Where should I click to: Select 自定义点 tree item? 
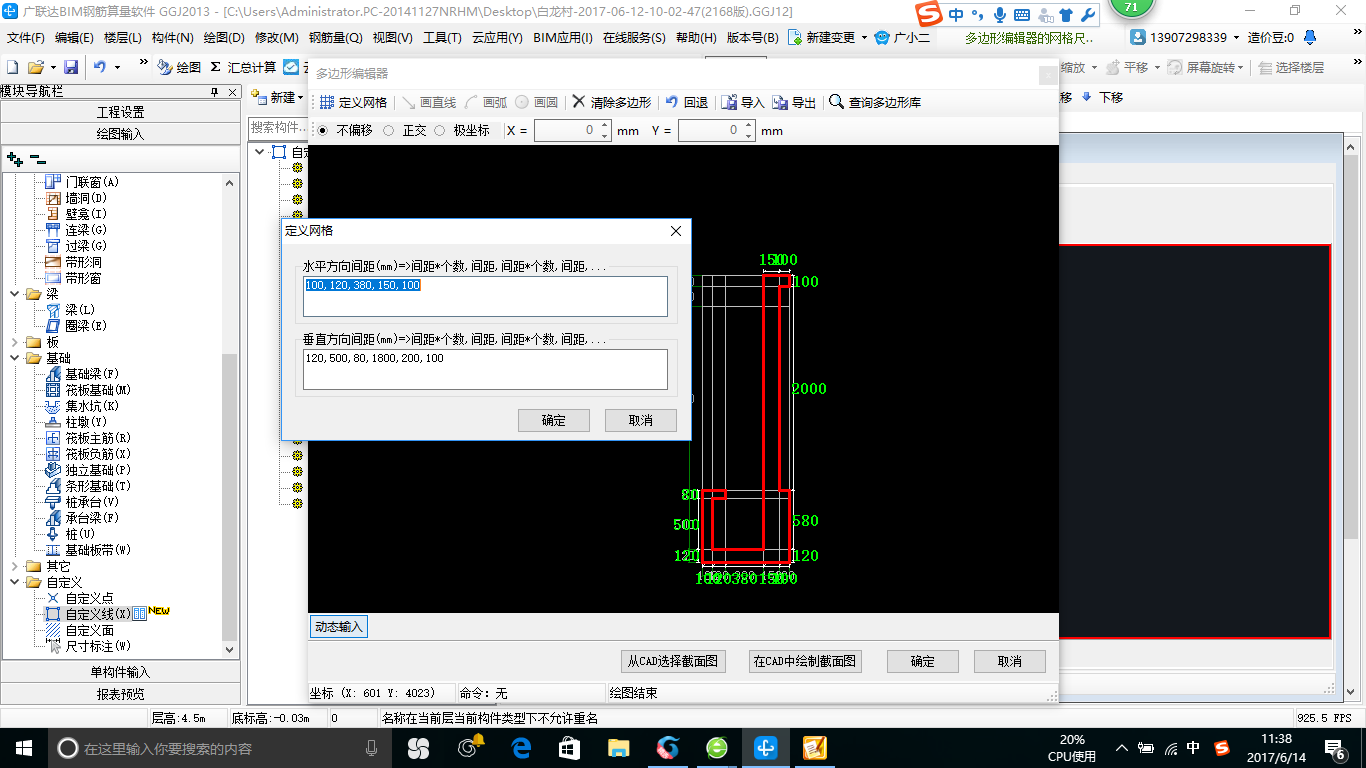(x=89, y=598)
